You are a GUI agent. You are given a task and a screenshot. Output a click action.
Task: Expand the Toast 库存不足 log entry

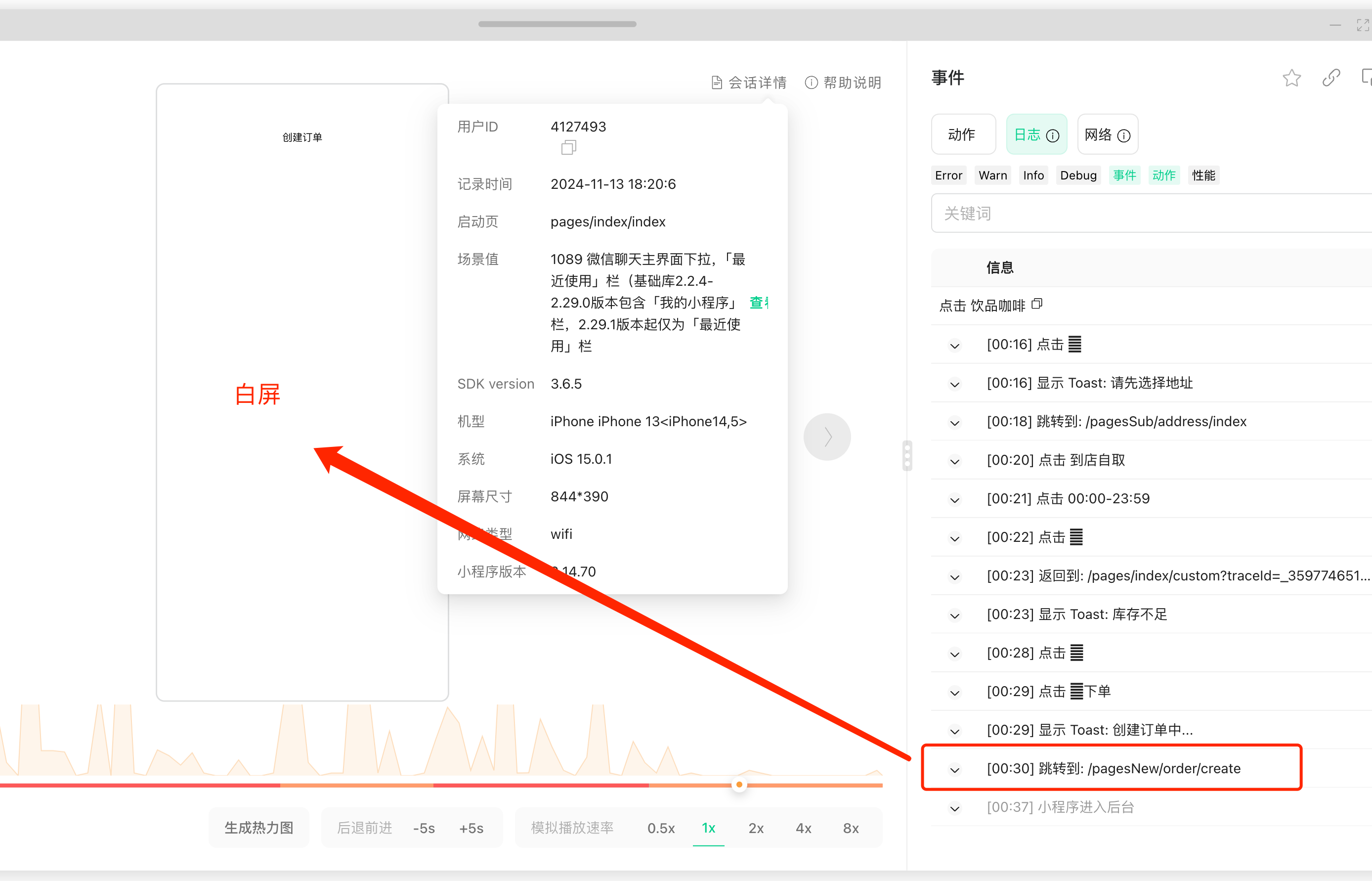coord(954,616)
